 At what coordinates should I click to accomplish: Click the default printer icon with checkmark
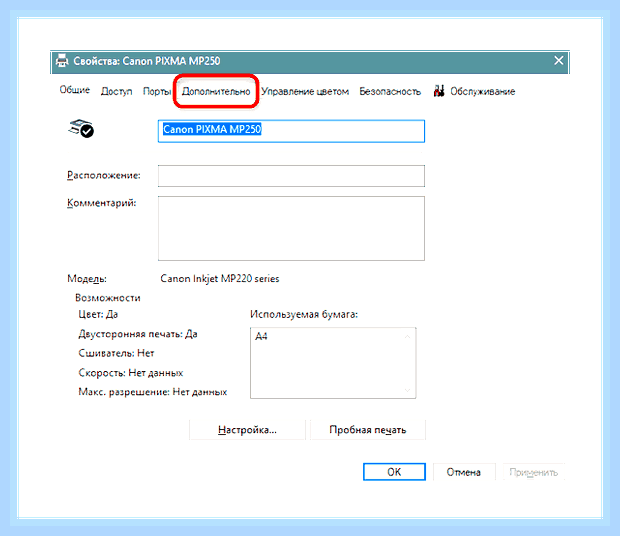(81, 128)
